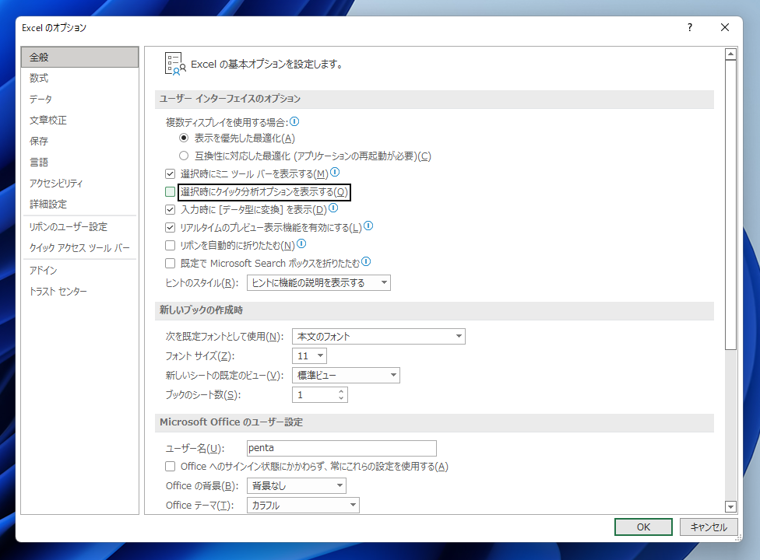Screen dimensions: 760x560
Task: Open 次を既定フォントとして使用 dropdown
Action: (379, 336)
